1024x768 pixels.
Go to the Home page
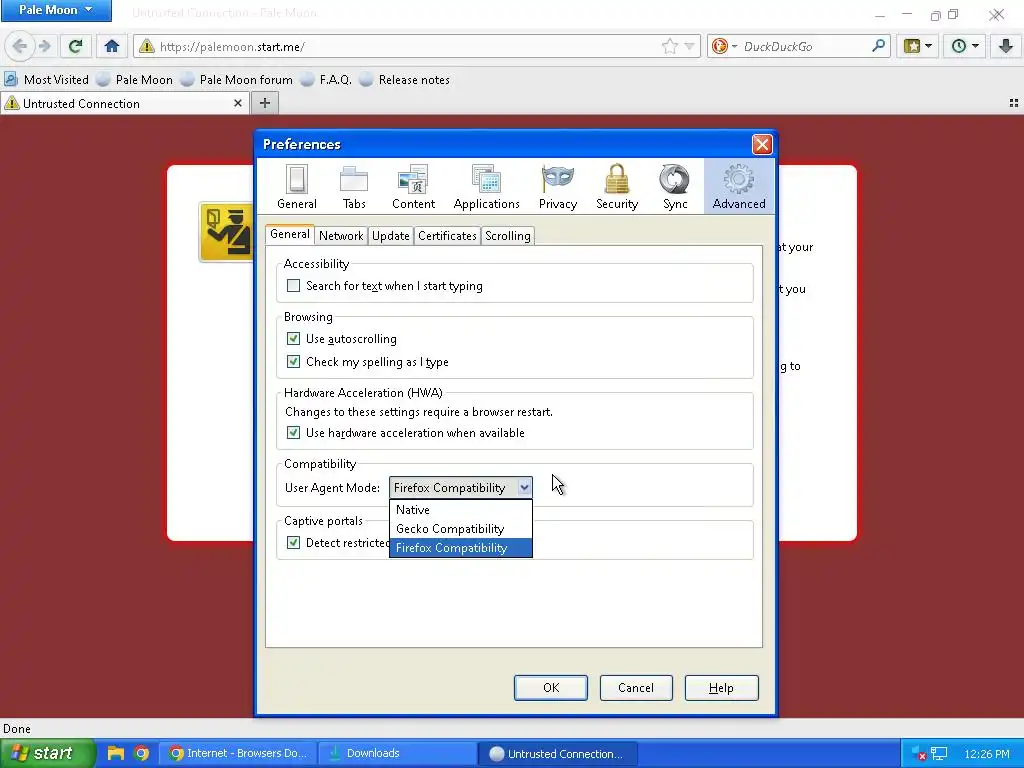112,46
